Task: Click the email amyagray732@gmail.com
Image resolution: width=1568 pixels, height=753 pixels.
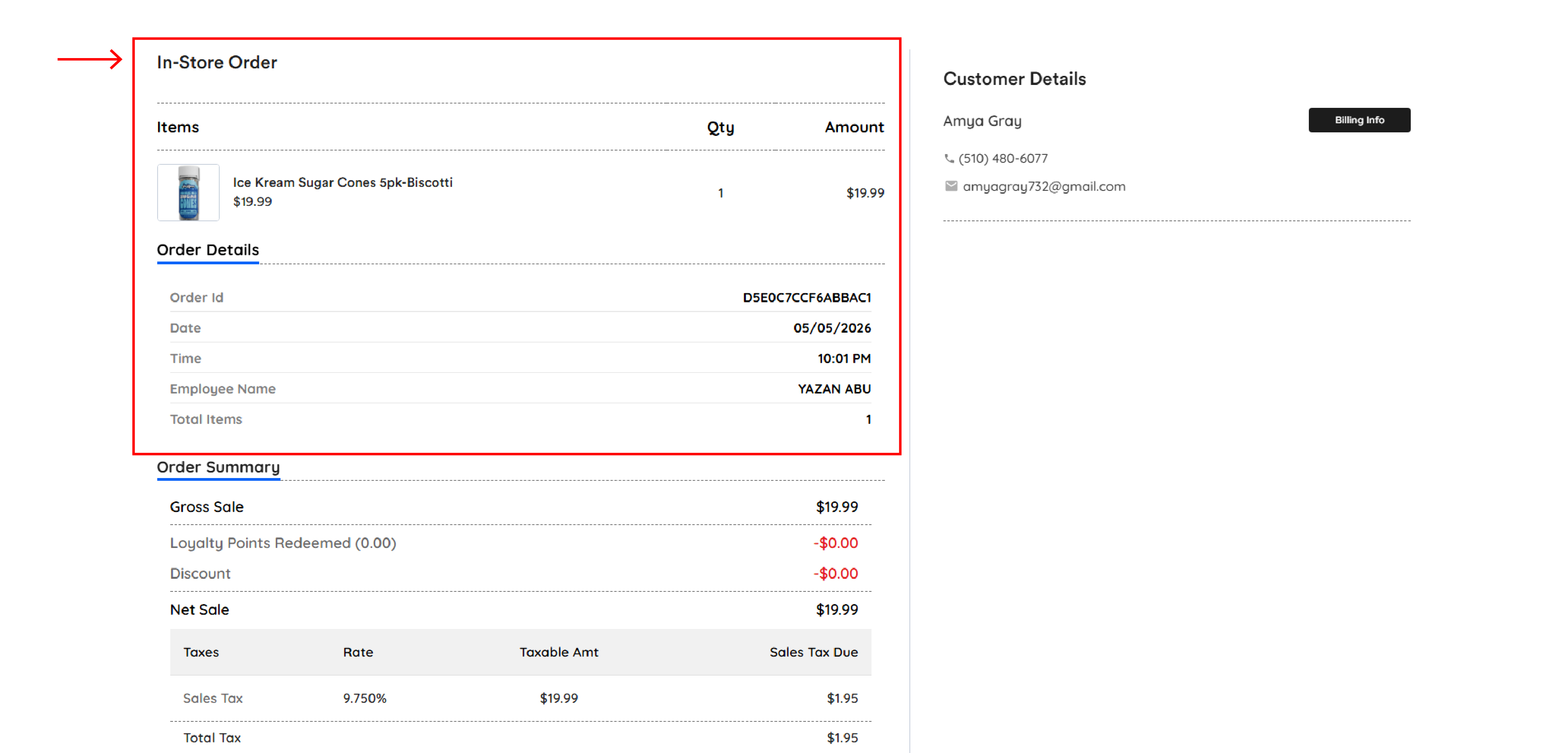Action: tap(1043, 186)
